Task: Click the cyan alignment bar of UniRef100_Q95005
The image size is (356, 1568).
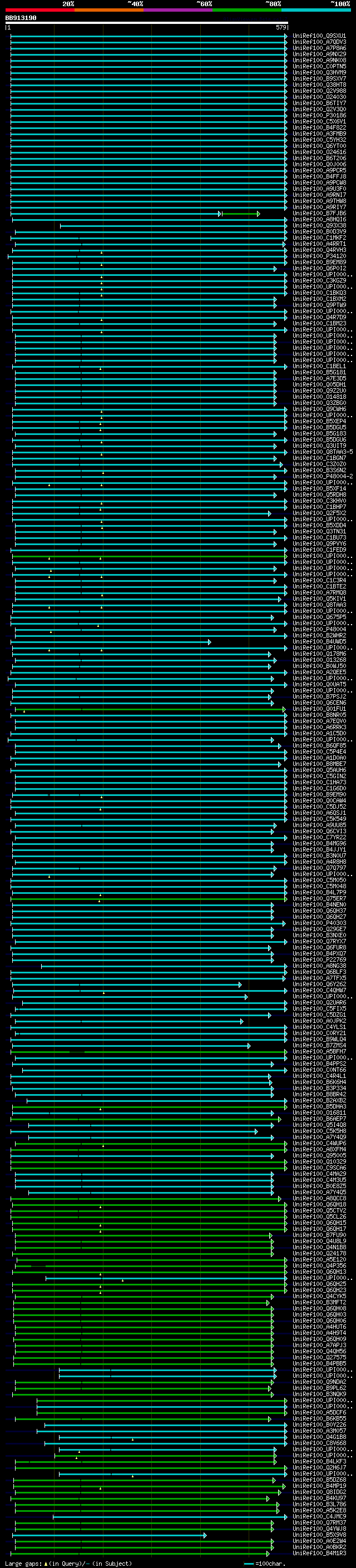Action: [142, 1155]
